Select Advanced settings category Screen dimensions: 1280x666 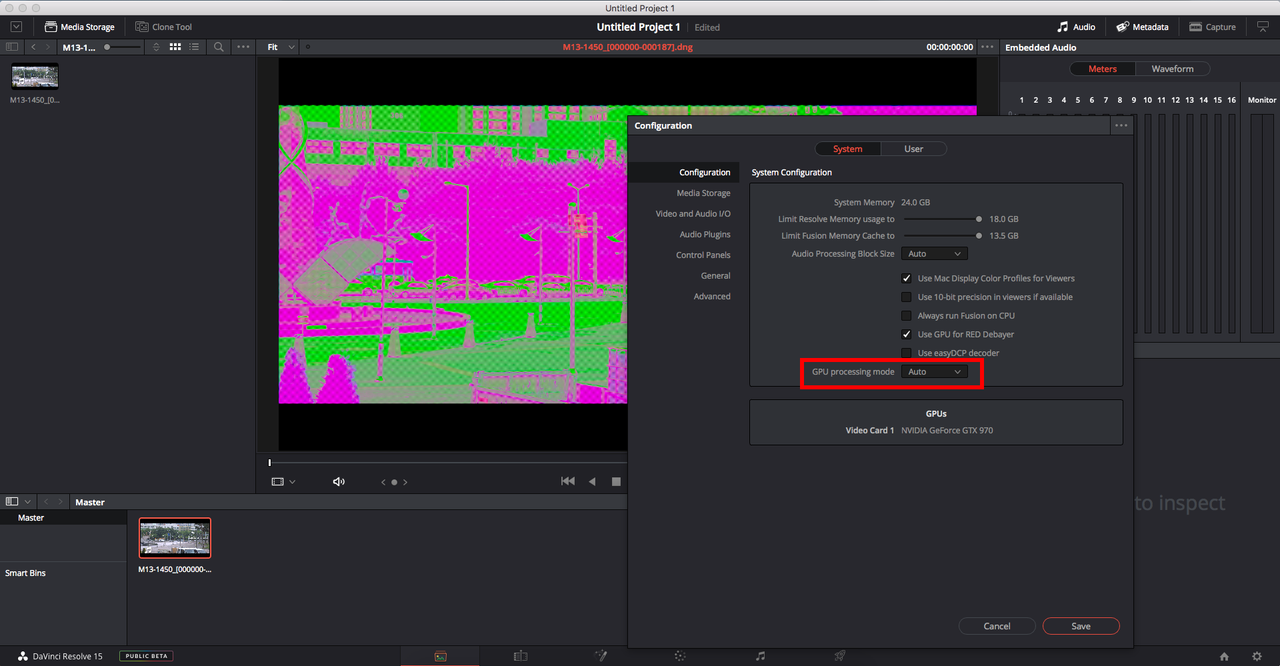click(712, 296)
